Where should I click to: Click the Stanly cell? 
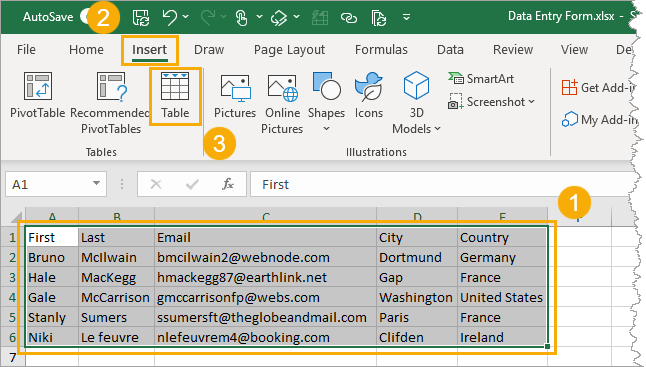click(x=51, y=318)
